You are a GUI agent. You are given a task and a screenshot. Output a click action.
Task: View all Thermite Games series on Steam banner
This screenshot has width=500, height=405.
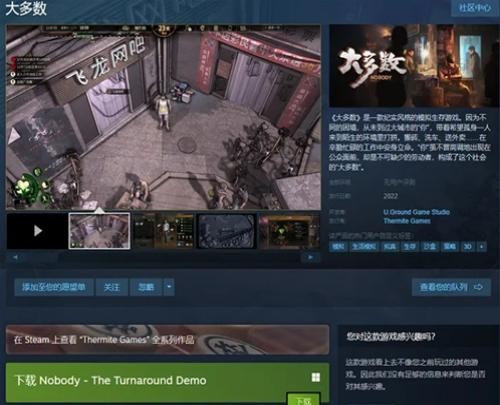[x=167, y=340]
